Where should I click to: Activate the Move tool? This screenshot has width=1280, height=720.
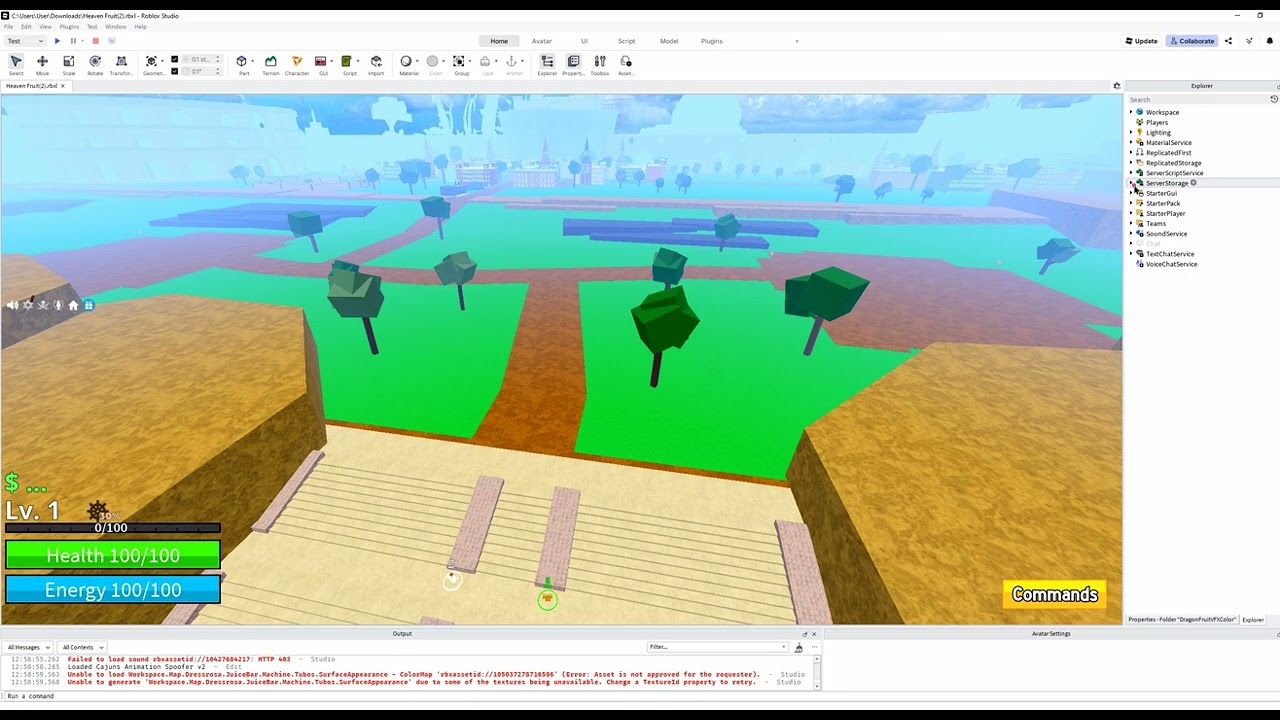[42, 65]
